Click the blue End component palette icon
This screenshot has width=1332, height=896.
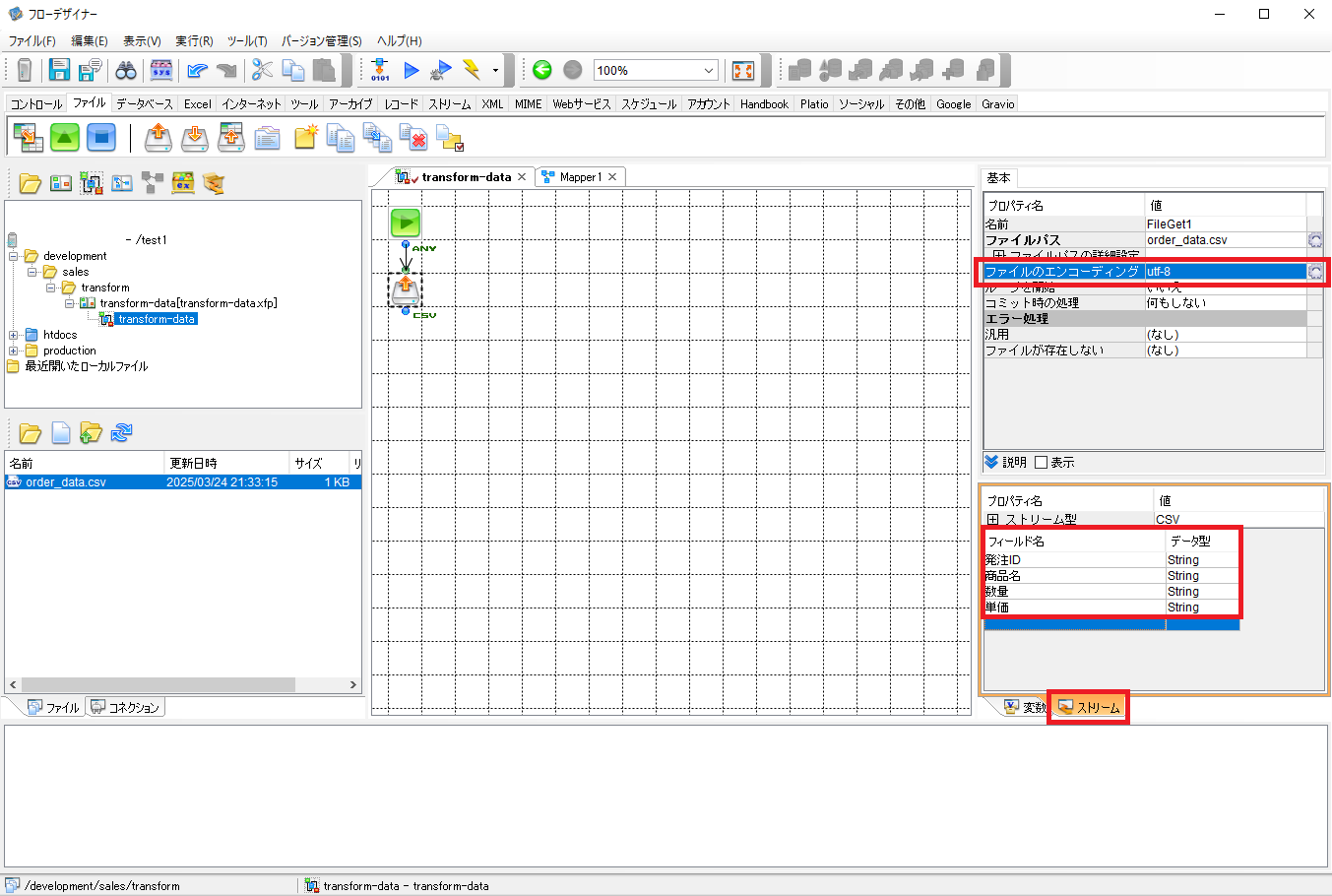click(101, 137)
